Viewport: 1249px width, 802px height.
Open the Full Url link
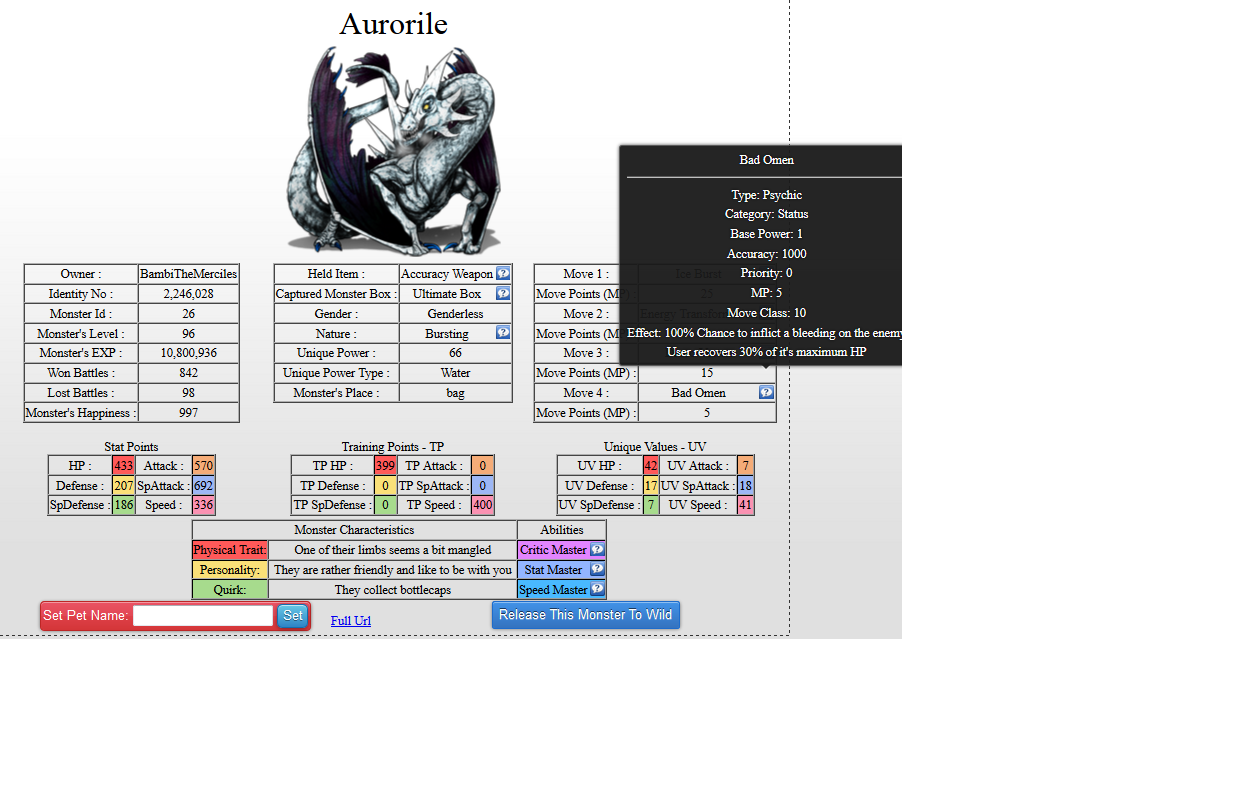click(x=350, y=620)
